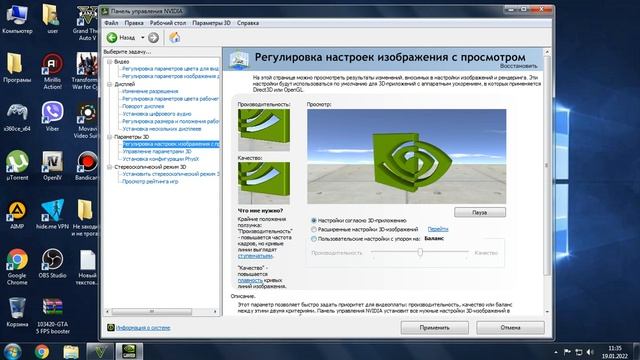The width and height of the screenshot is (640, 360).
Task: Click the Перейти link
Action: coord(438,229)
